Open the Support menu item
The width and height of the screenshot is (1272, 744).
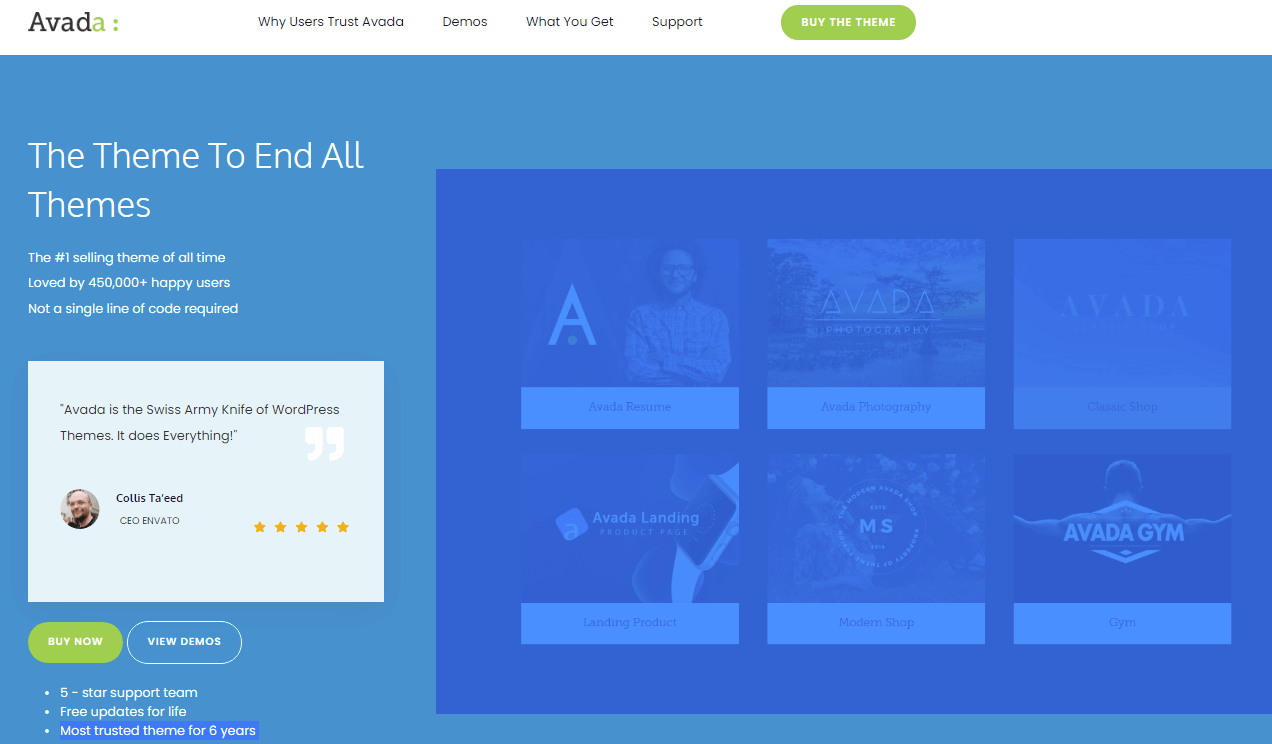(x=677, y=21)
